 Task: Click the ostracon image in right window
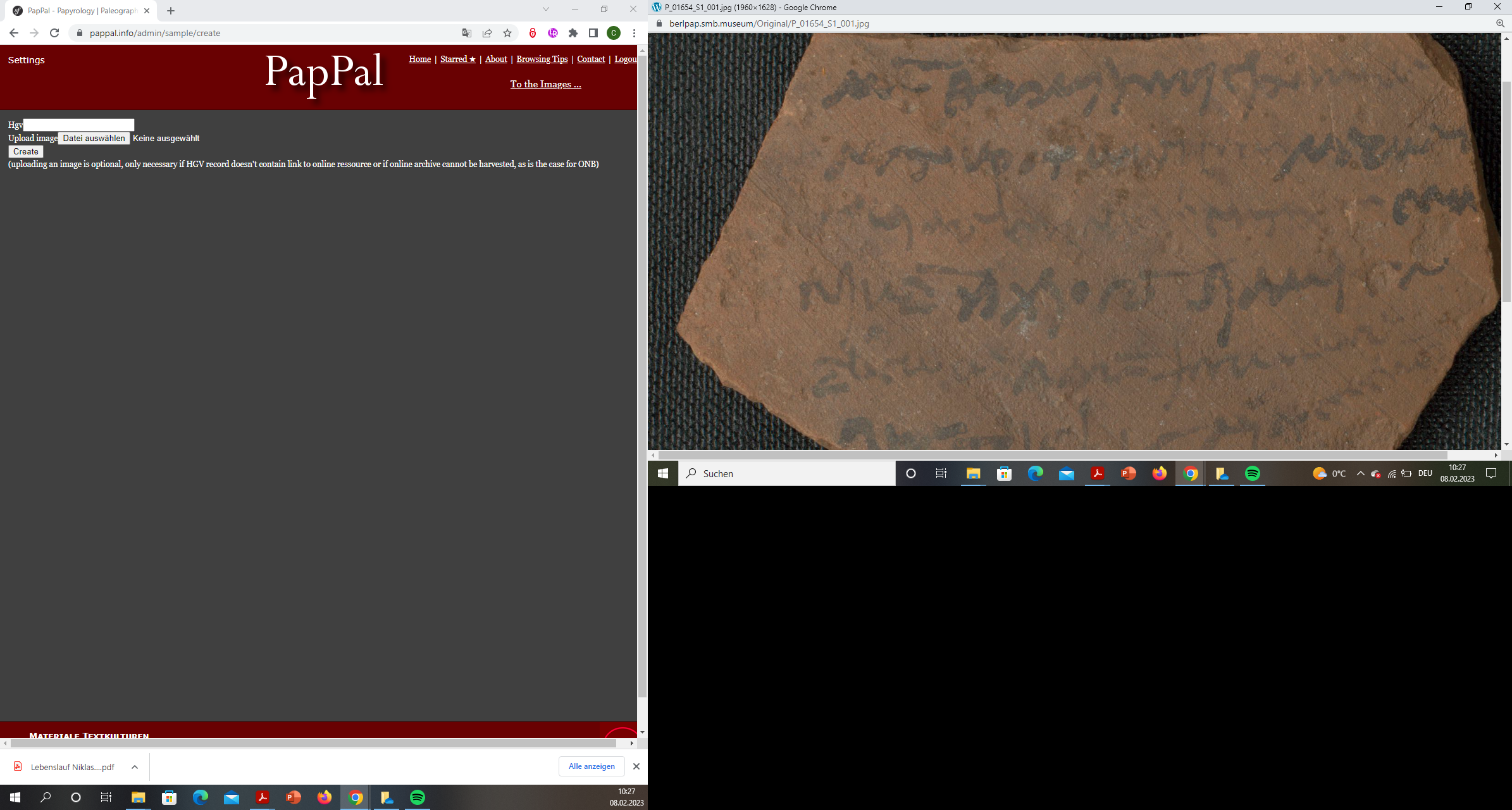[1074, 241]
